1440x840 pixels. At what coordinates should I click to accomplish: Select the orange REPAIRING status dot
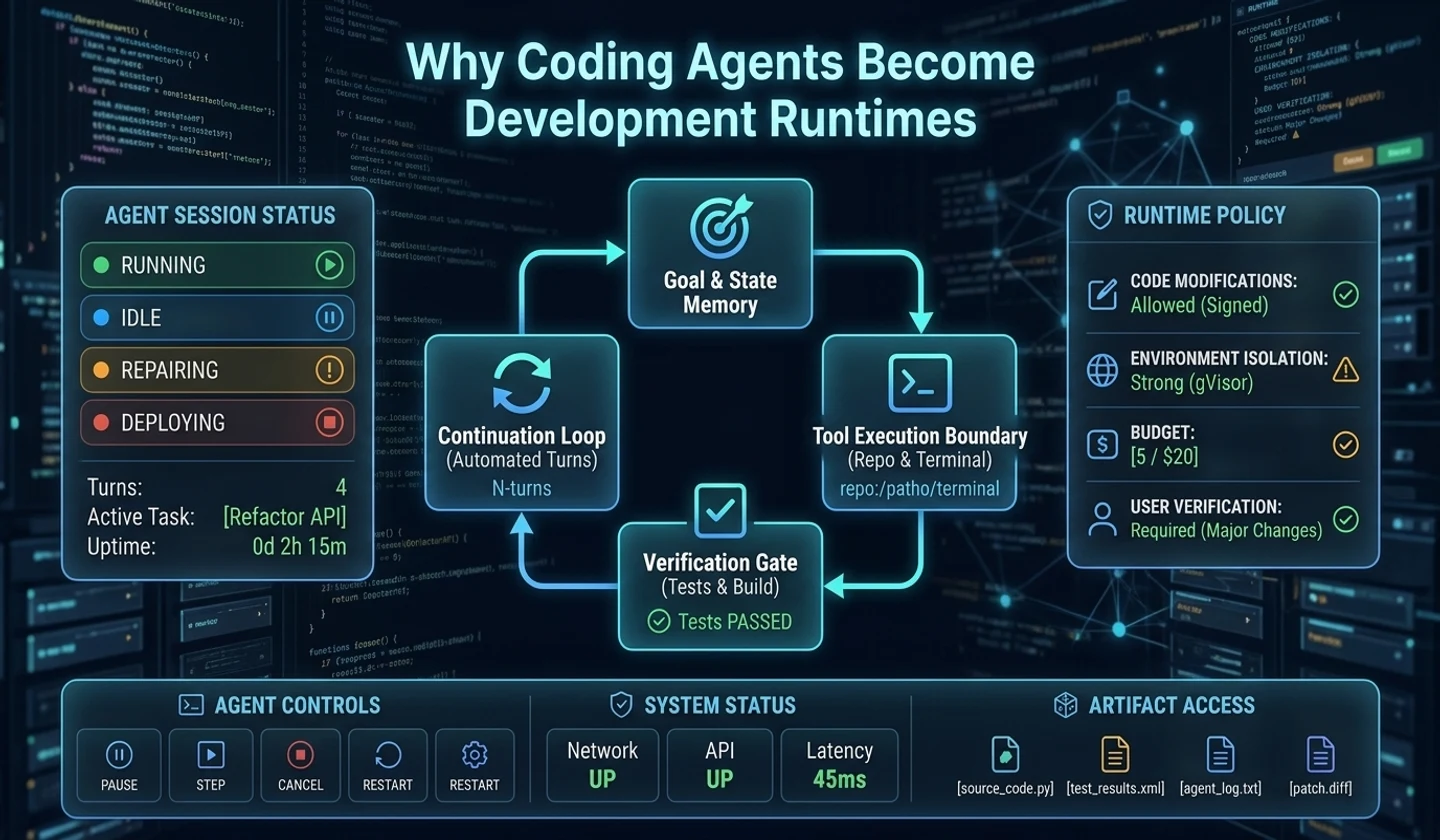[x=100, y=370]
